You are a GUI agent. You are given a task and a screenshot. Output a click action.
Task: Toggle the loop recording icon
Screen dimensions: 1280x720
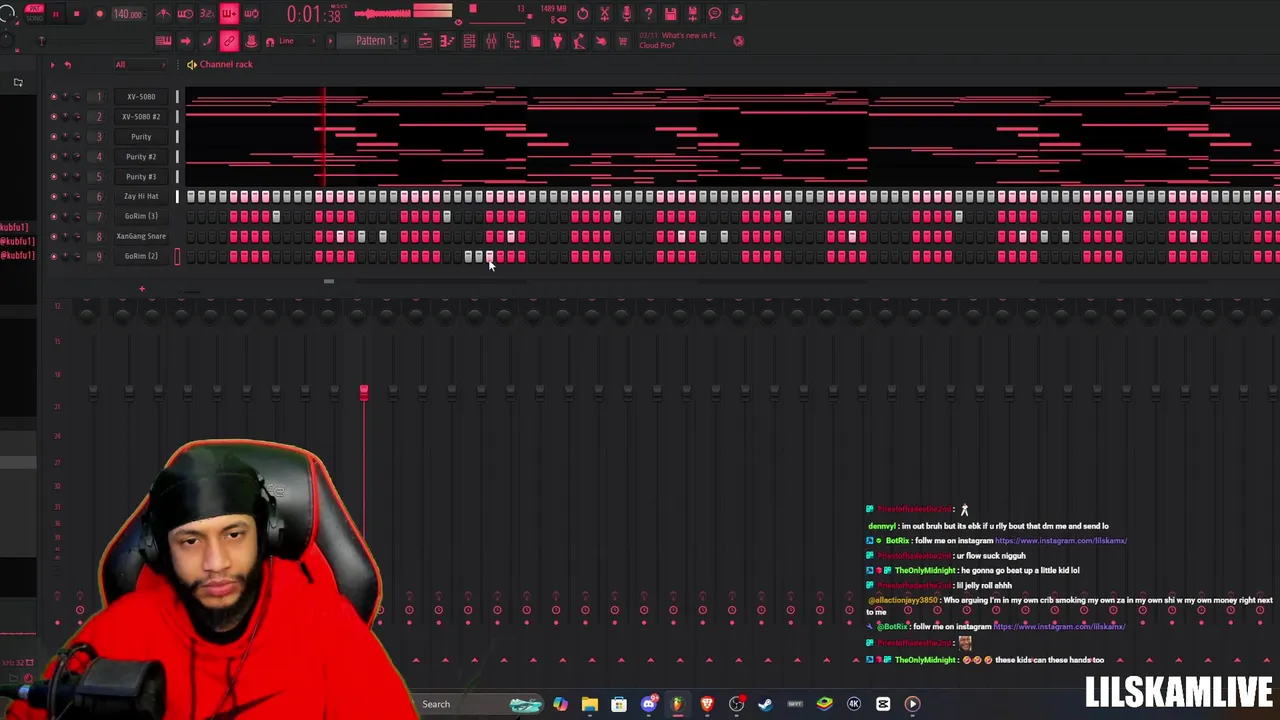click(251, 14)
